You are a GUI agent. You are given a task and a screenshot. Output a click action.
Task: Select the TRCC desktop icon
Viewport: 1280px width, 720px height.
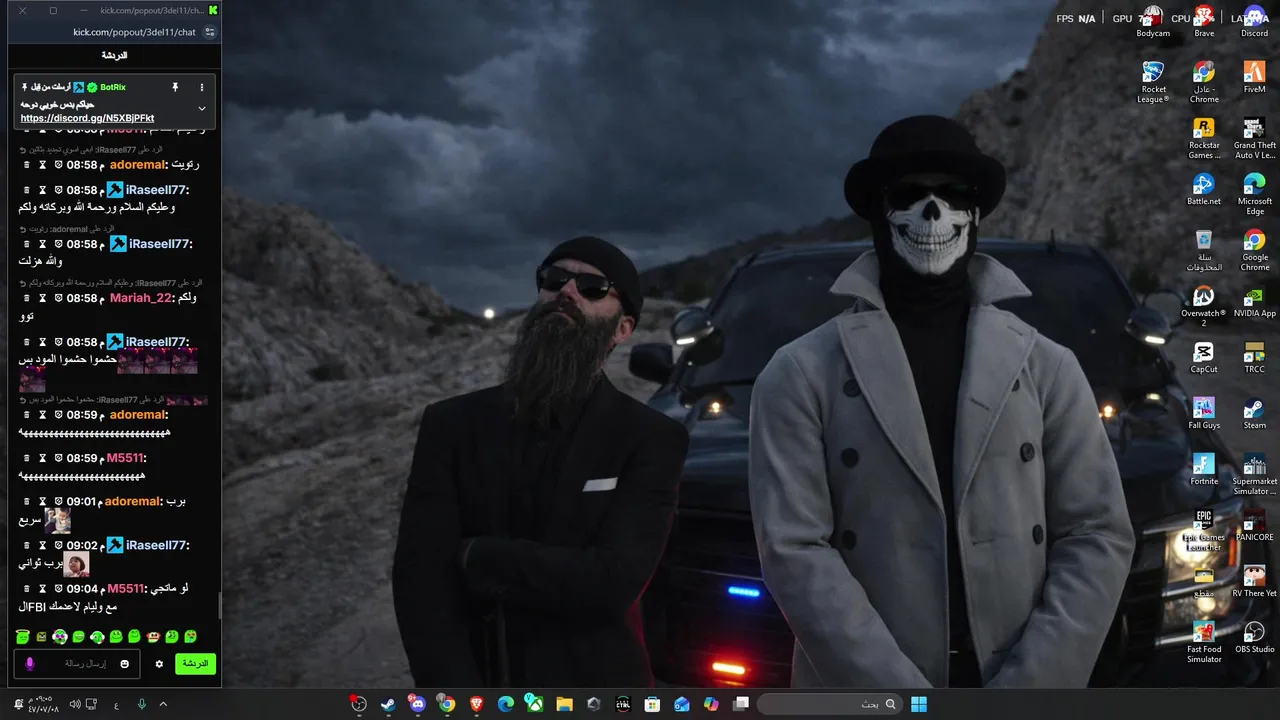[x=1254, y=357]
